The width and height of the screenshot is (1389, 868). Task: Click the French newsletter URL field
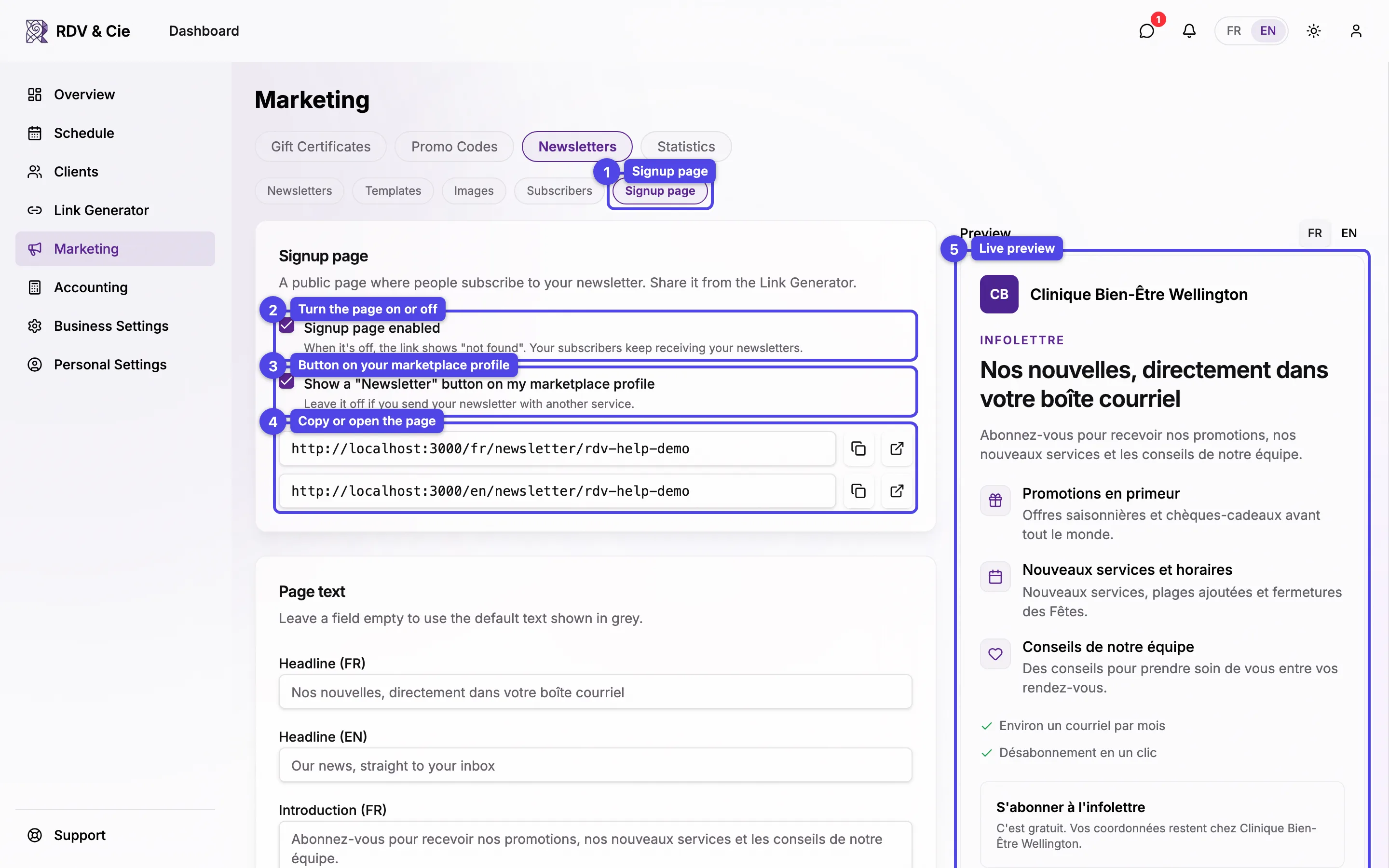click(x=557, y=448)
